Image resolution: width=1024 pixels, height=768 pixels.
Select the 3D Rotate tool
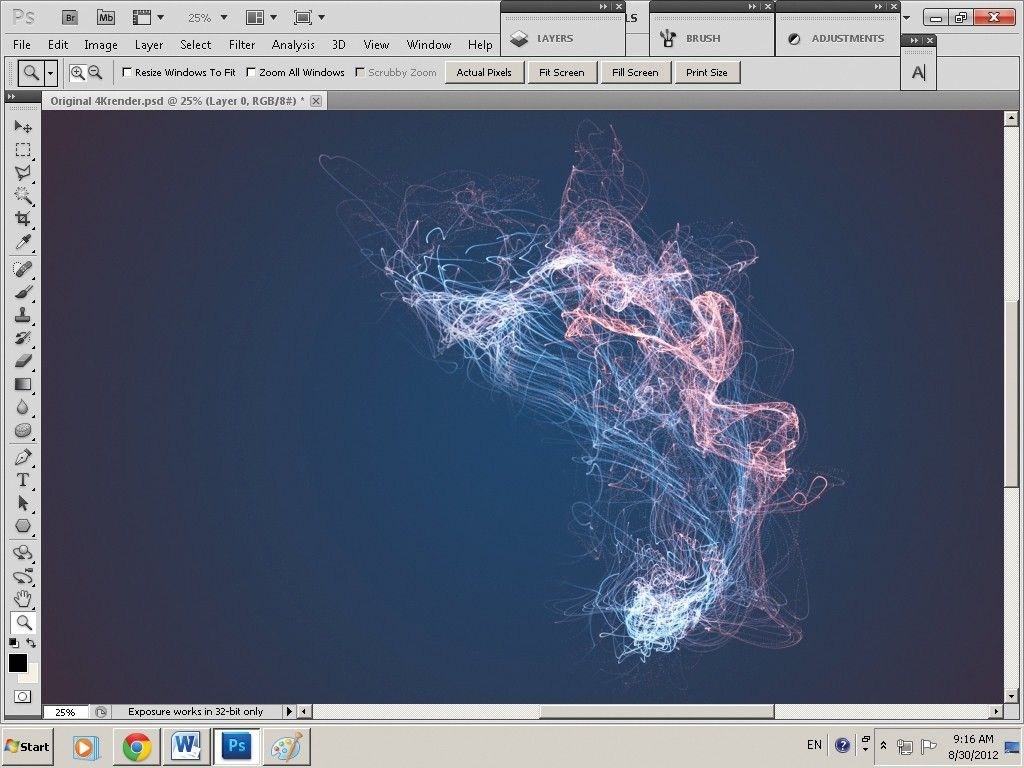pyautogui.click(x=23, y=553)
